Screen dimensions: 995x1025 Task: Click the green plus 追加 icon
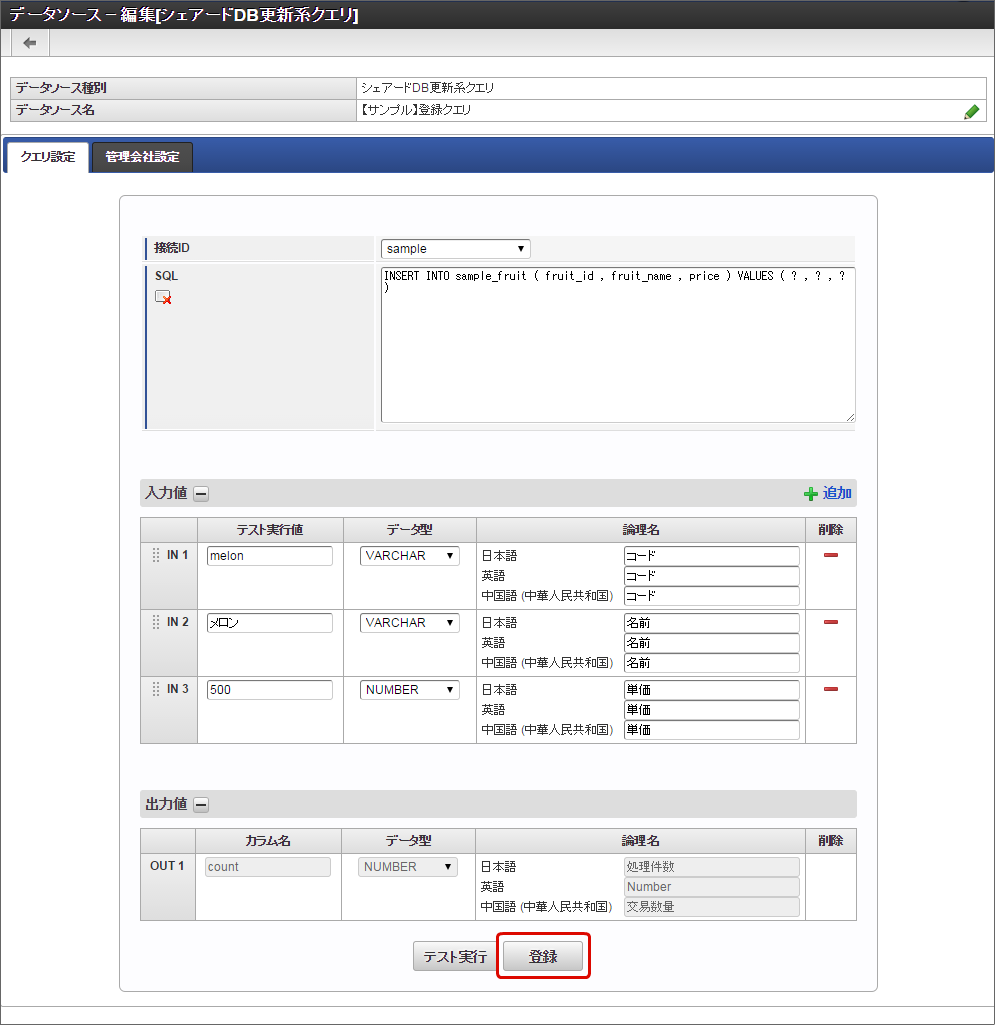click(811, 494)
